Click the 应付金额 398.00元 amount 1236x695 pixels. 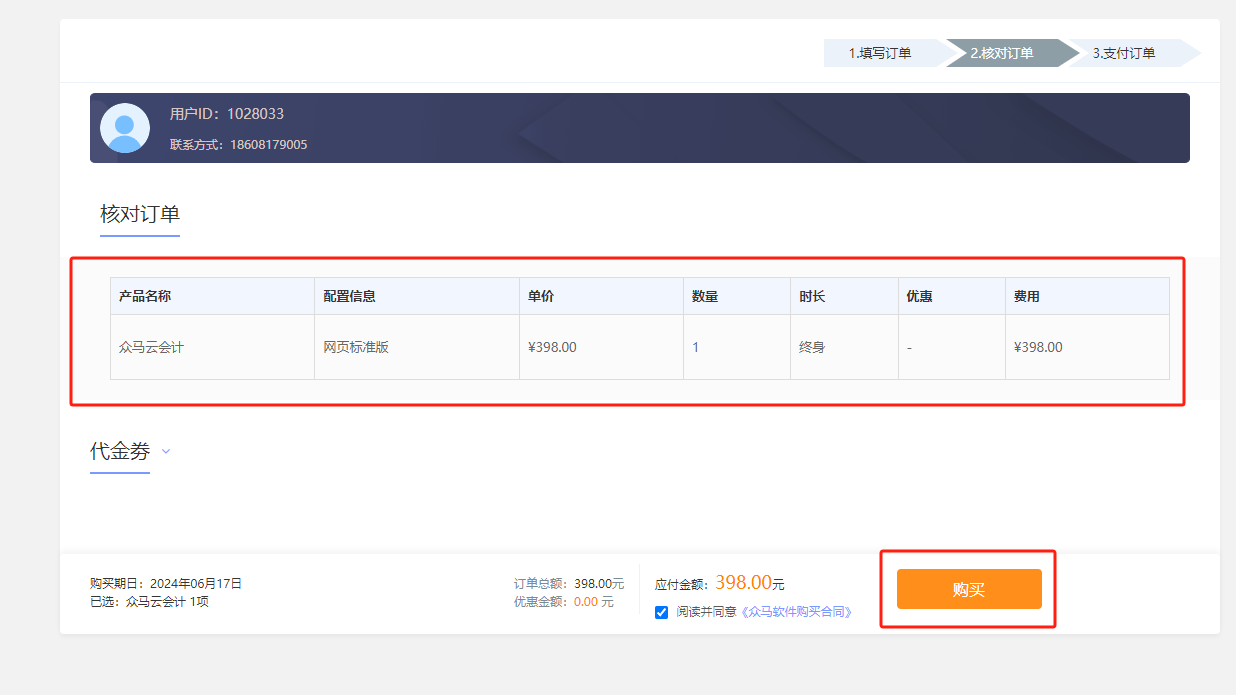(x=720, y=583)
